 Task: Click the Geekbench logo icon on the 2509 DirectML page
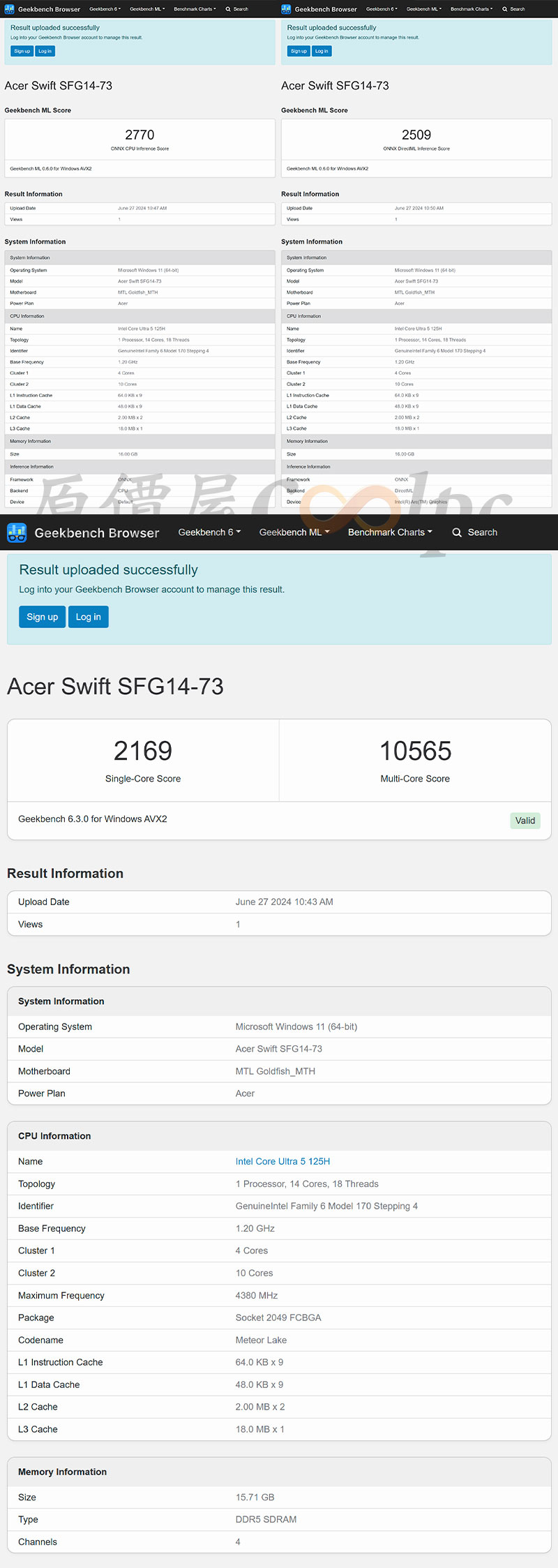pos(286,9)
